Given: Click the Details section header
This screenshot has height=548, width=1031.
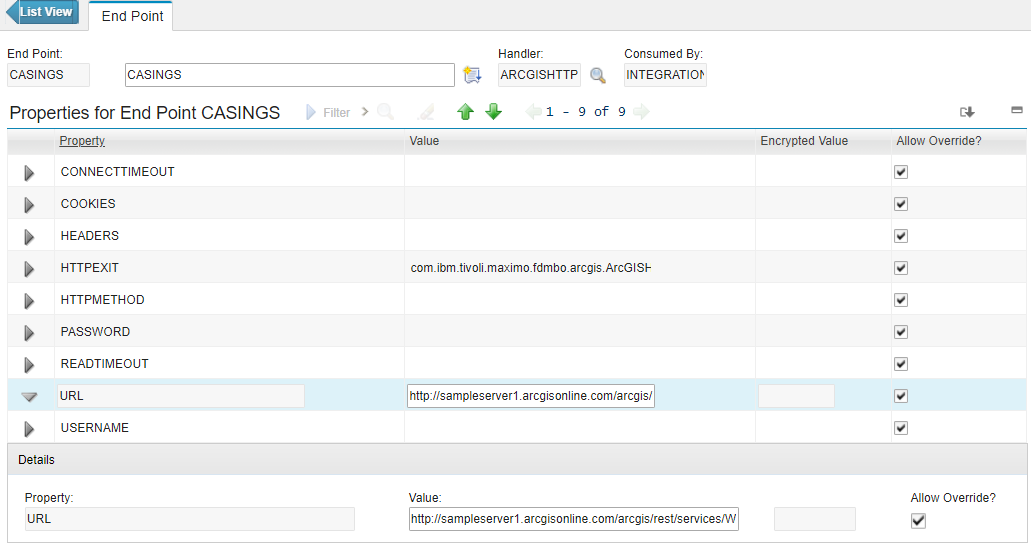Looking at the screenshot, I should (x=517, y=460).
